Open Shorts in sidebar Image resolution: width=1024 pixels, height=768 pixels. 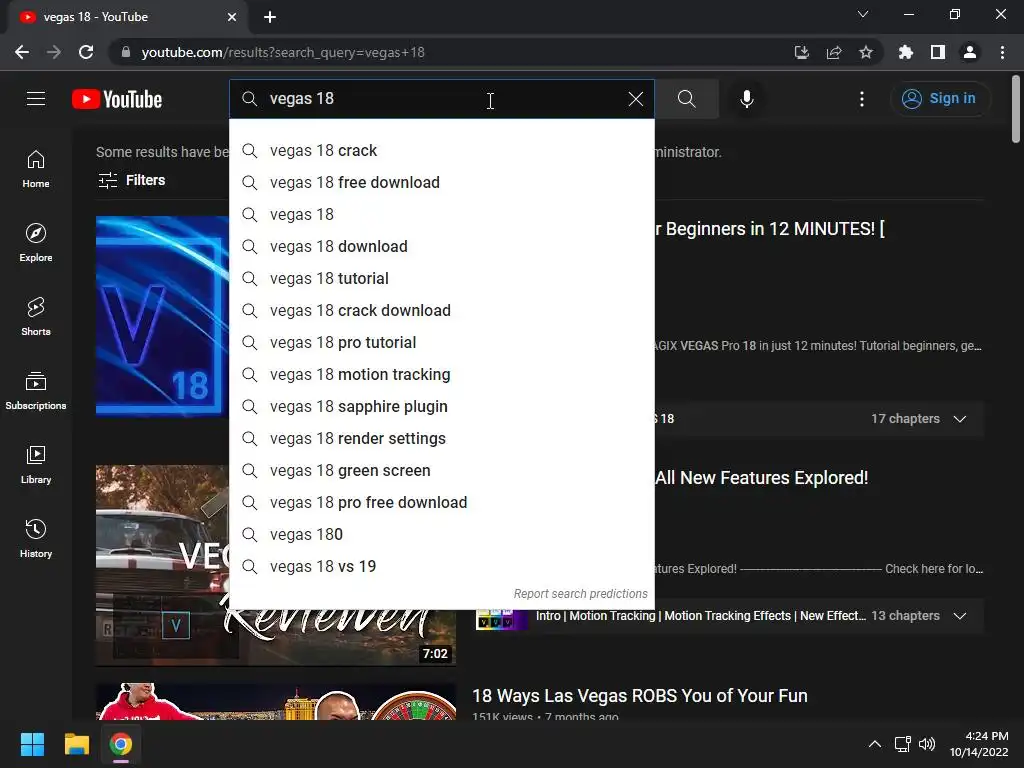tap(36, 317)
